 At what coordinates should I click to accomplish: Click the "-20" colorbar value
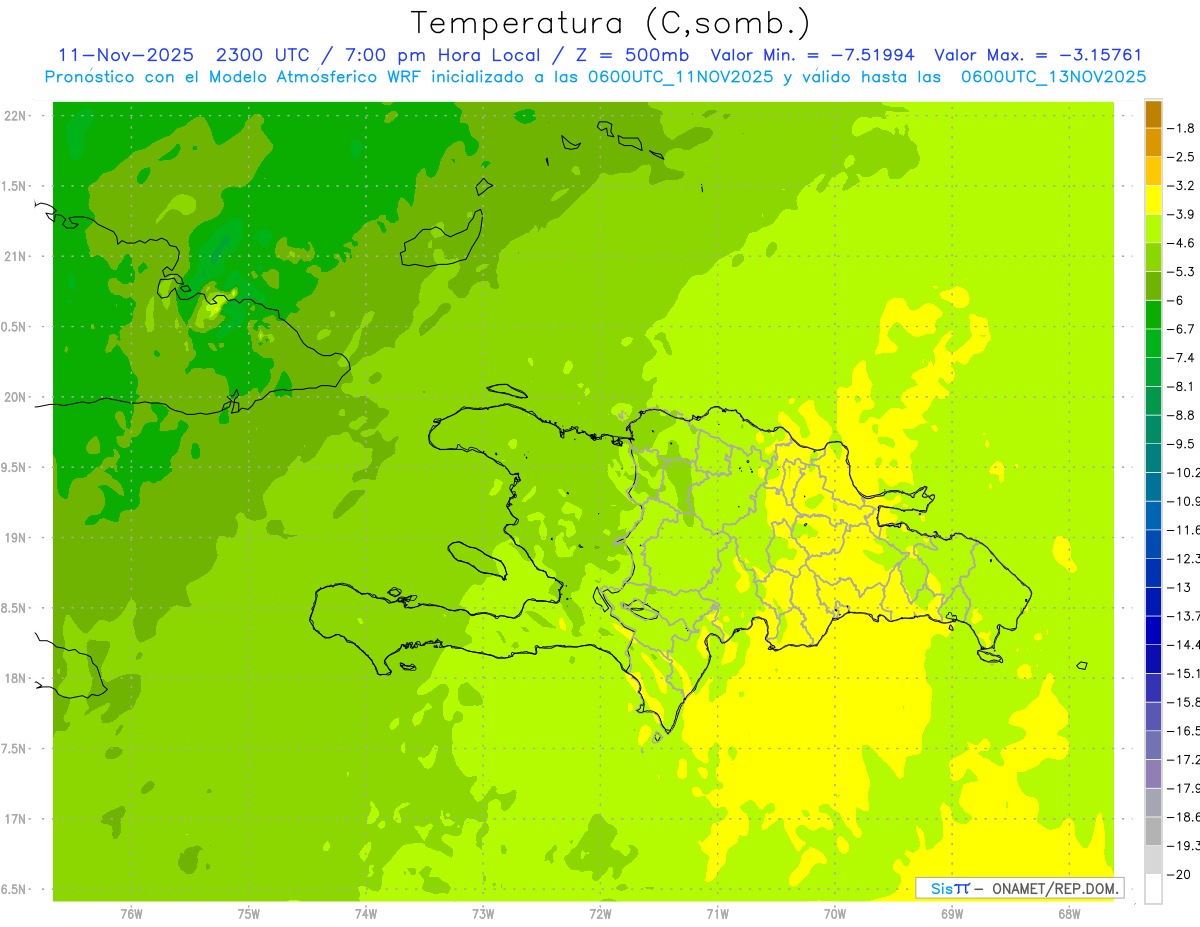(x=1180, y=874)
